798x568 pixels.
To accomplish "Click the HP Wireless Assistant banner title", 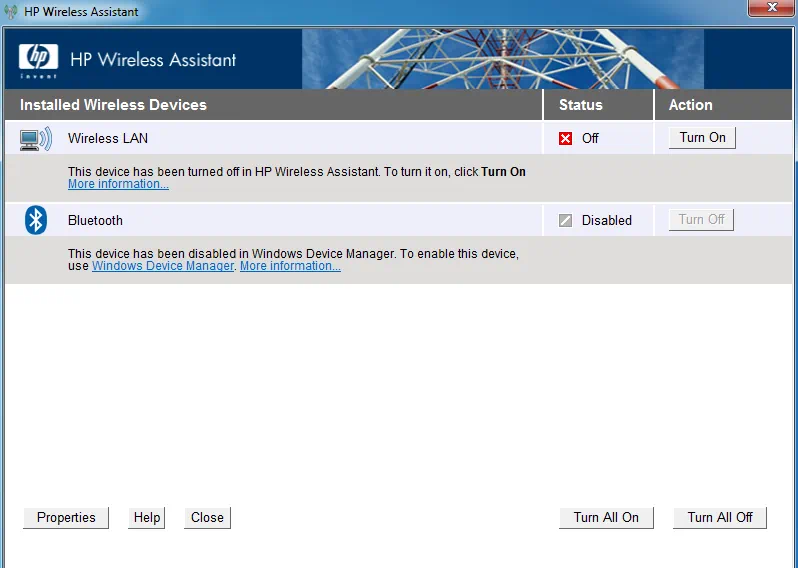I will [153, 60].
